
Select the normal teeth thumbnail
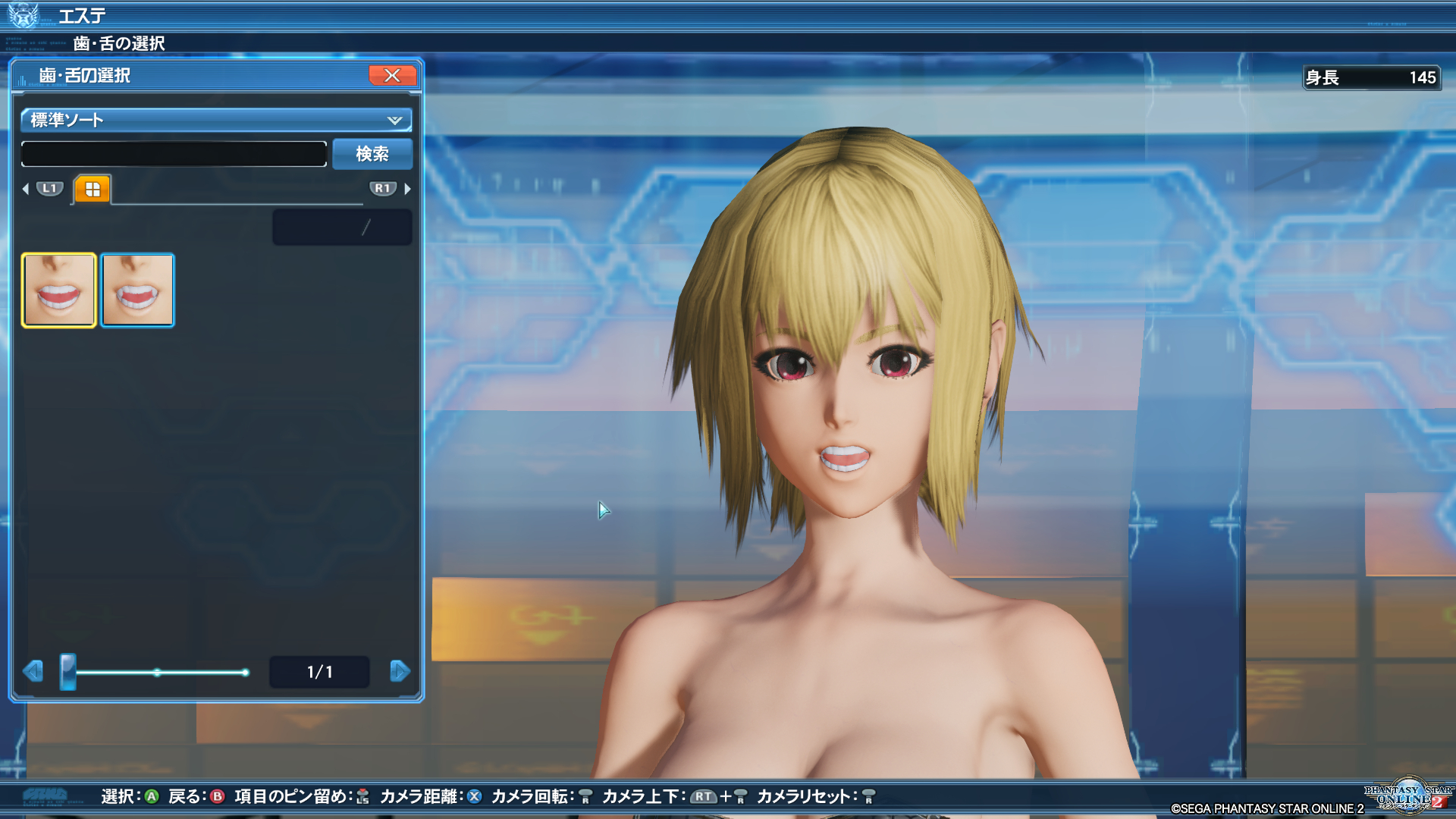coord(59,290)
